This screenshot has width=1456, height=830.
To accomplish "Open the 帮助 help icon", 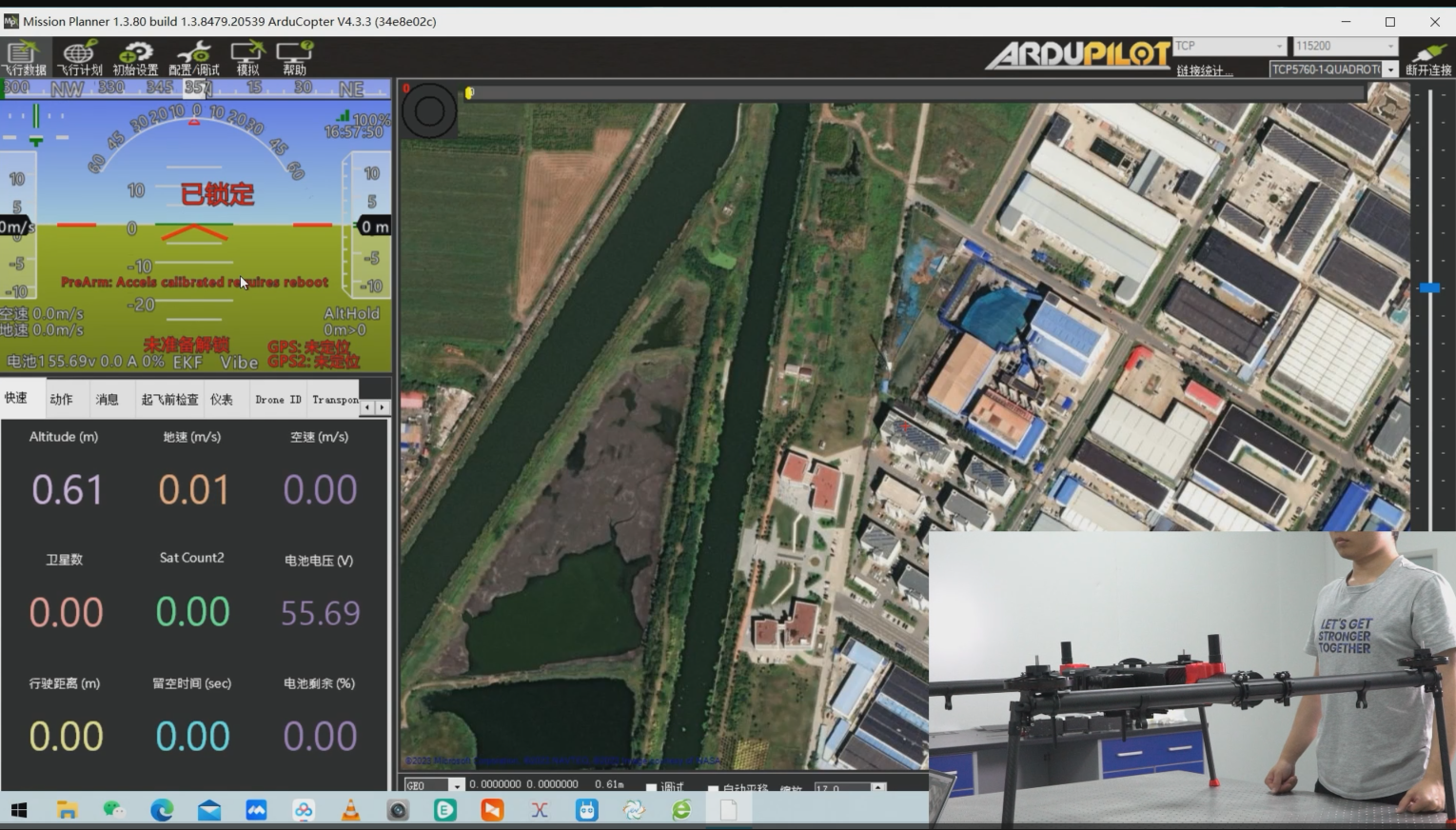I will pyautogui.click(x=294, y=58).
